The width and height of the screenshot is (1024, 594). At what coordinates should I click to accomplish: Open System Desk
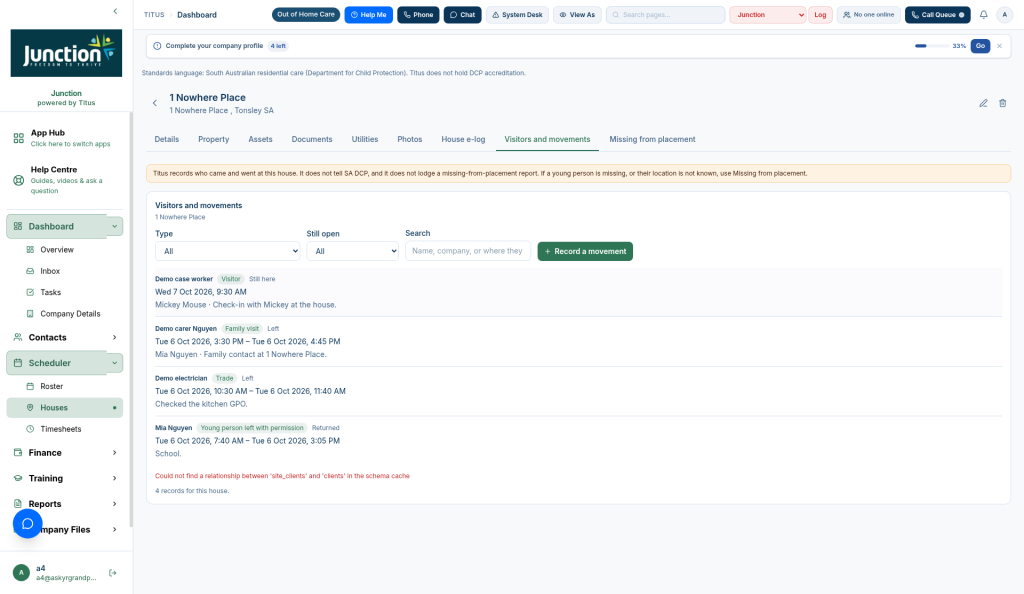[x=517, y=14]
